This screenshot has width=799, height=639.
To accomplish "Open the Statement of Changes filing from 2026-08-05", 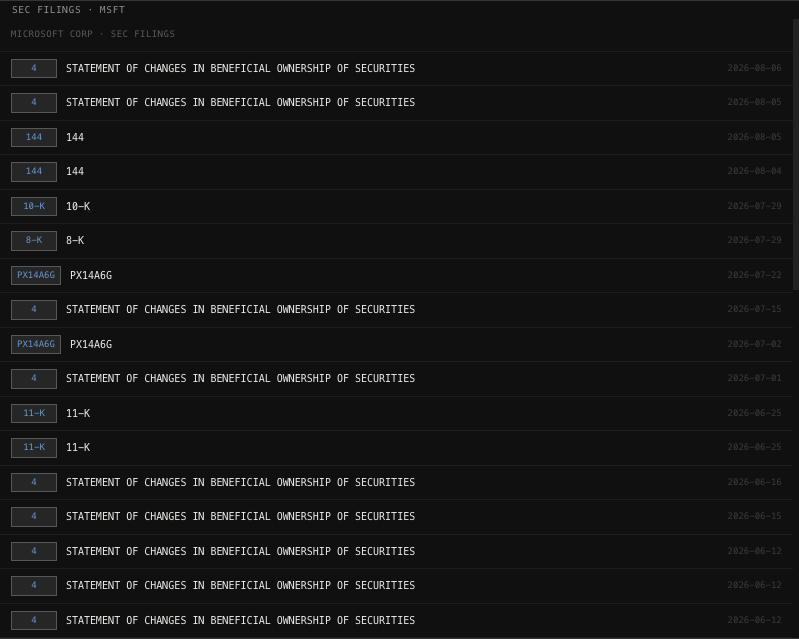I will 240,102.
